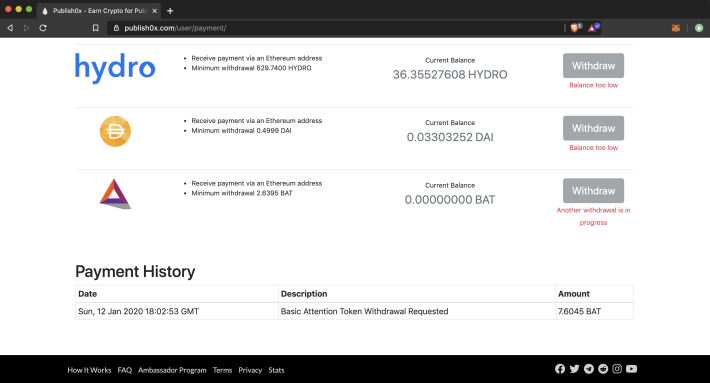
Task: Withdraw DAI balance
Action: [x=593, y=128]
